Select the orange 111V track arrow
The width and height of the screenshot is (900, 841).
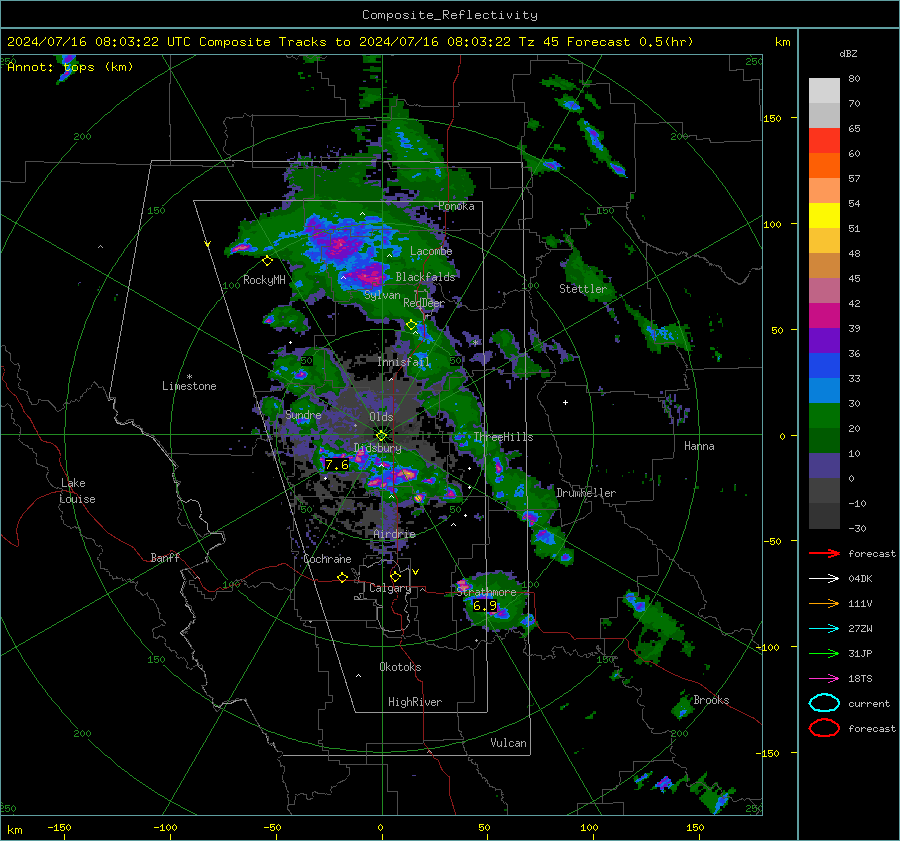tap(824, 603)
